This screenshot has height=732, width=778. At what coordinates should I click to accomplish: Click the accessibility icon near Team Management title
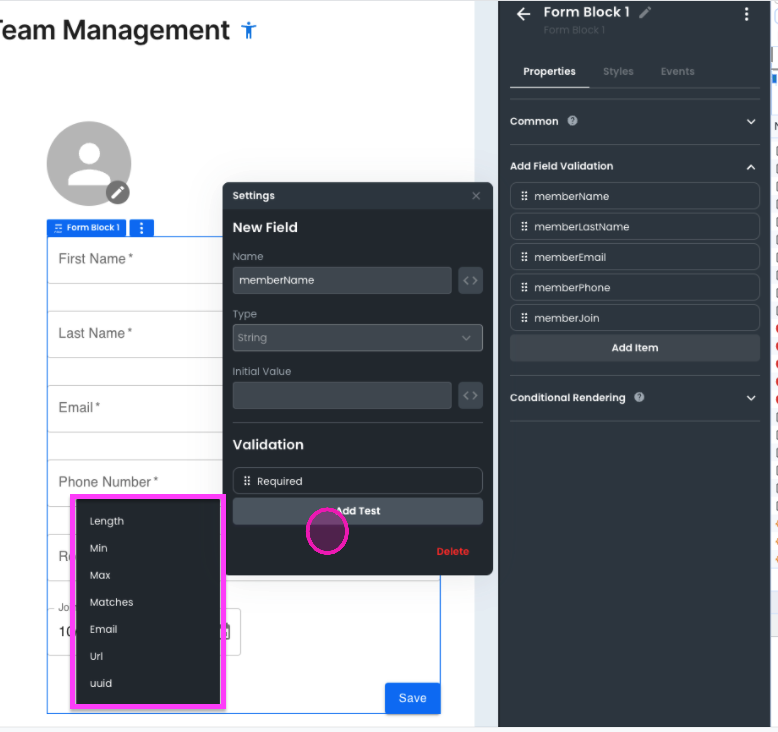point(249,30)
